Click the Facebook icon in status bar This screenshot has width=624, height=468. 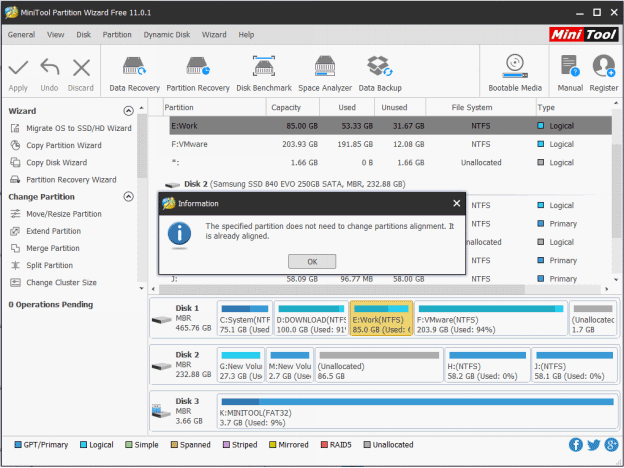tap(576, 444)
